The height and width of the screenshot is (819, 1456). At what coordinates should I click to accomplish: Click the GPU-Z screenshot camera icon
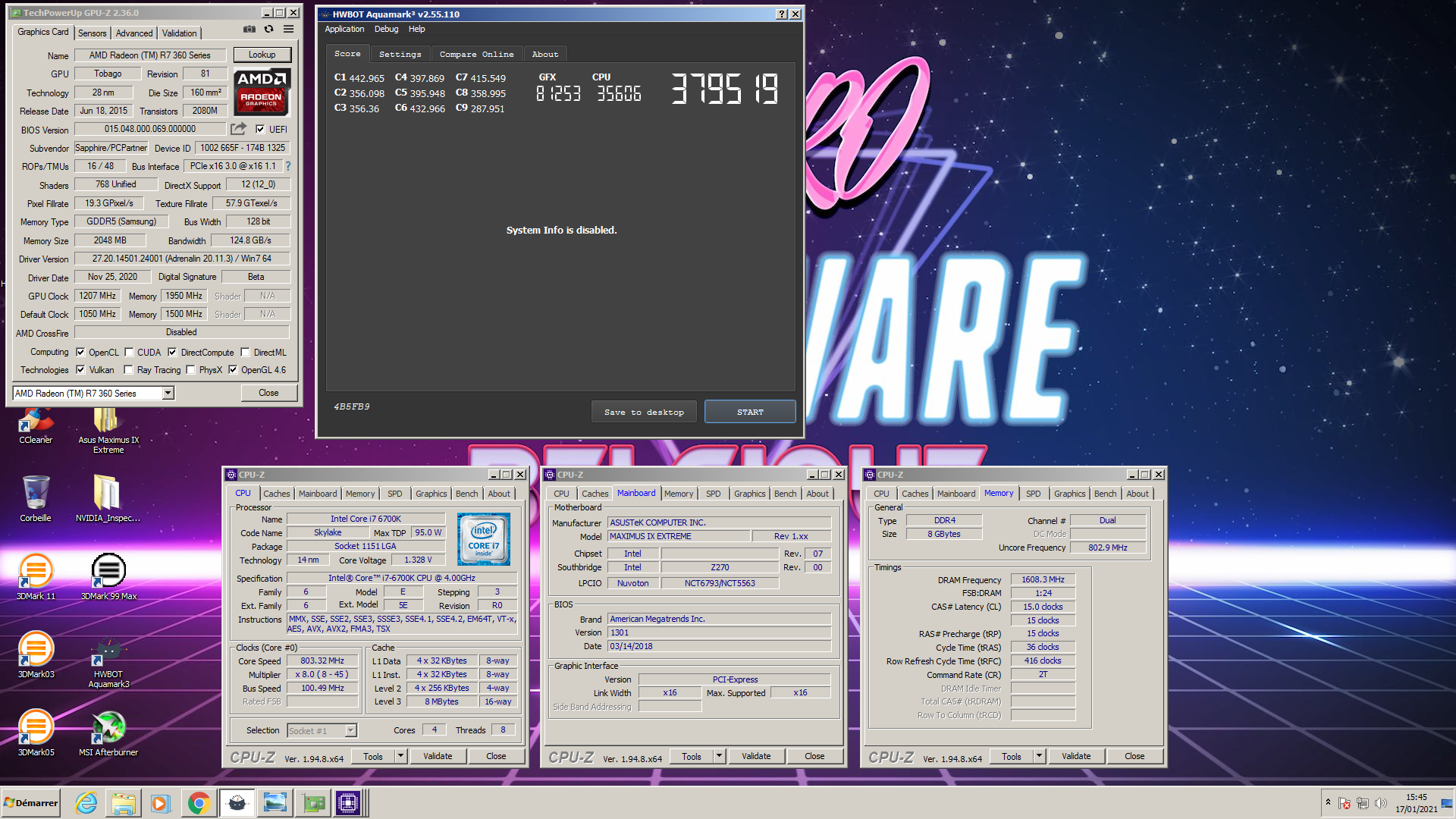coord(249,30)
